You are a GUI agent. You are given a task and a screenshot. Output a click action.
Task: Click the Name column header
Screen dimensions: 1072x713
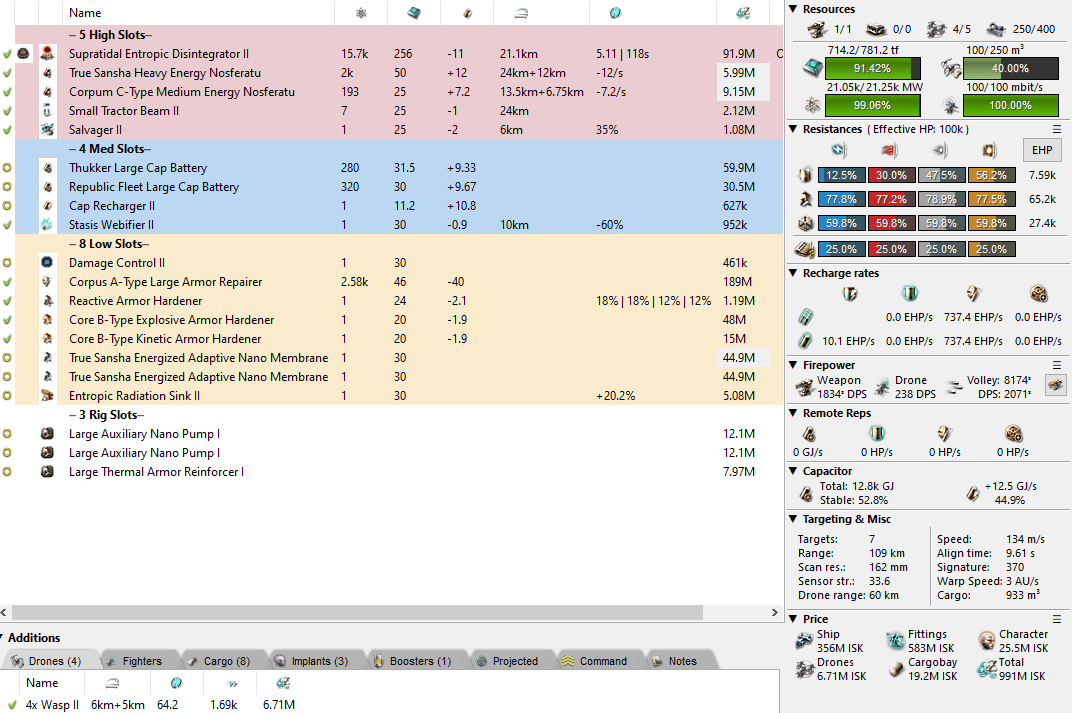(86, 13)
